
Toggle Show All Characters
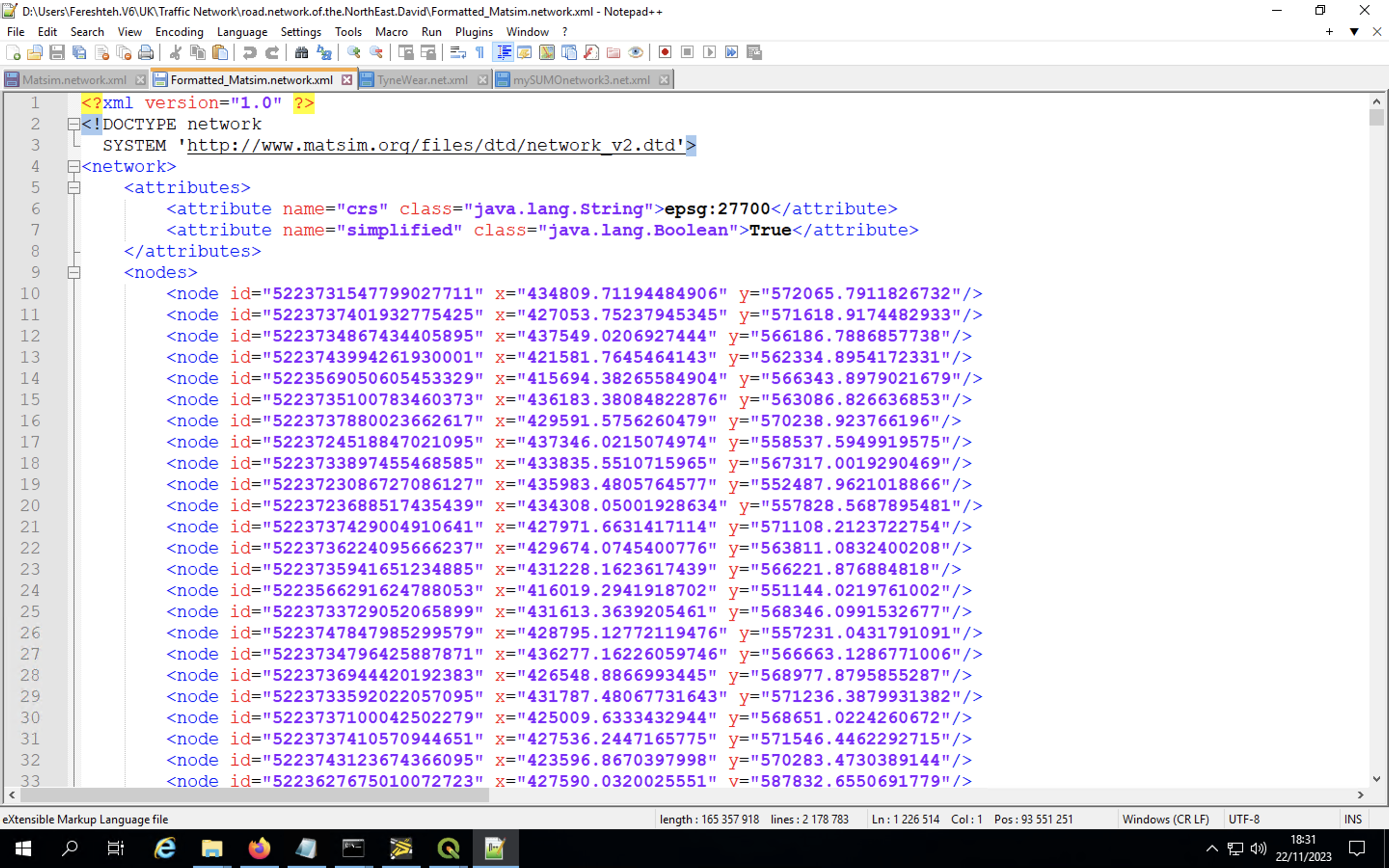(x=480, y=52)
